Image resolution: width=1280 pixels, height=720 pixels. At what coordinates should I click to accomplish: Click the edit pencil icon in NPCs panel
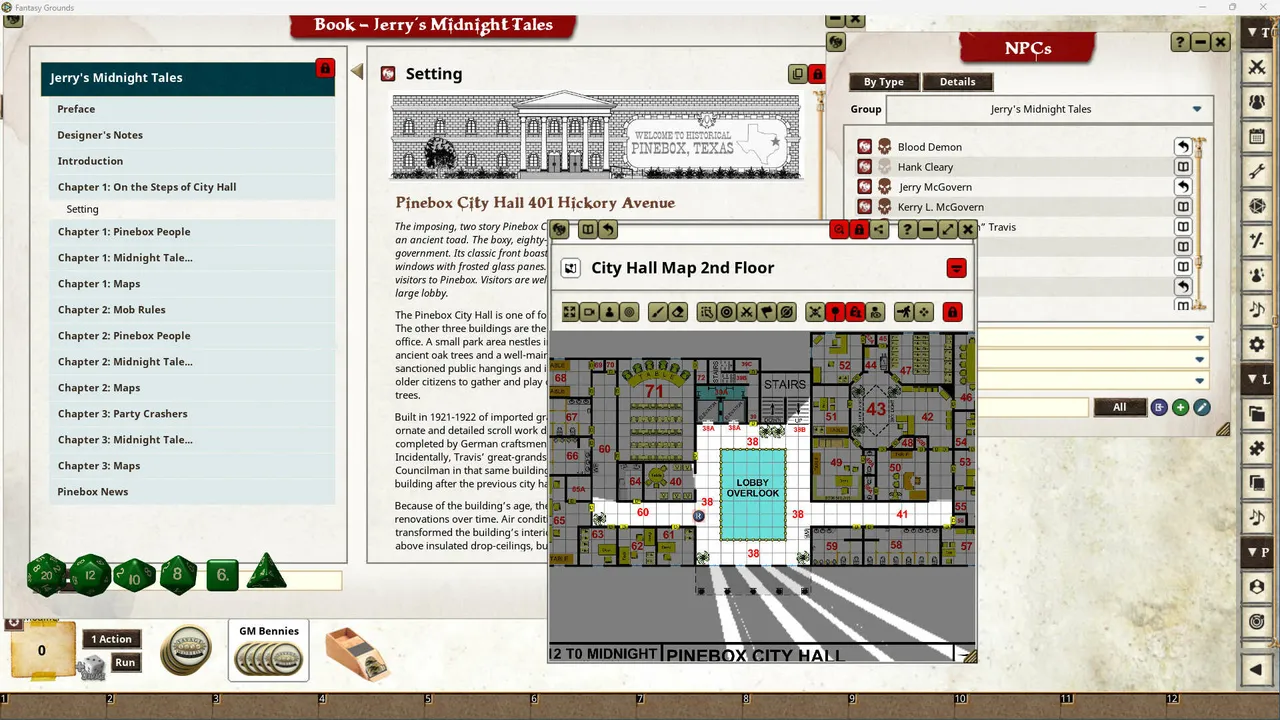(1201, 407)
